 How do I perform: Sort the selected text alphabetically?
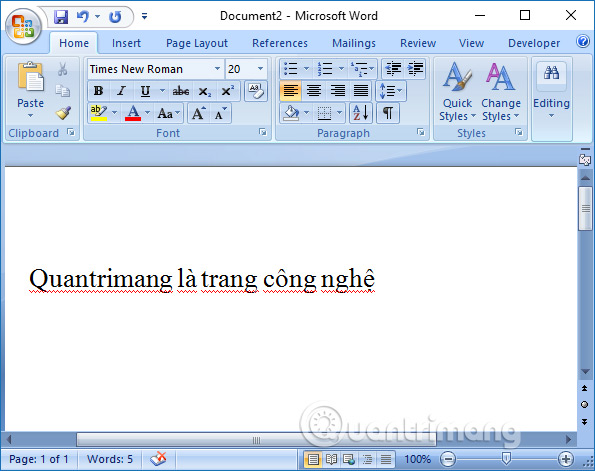[x=361, y=113]
